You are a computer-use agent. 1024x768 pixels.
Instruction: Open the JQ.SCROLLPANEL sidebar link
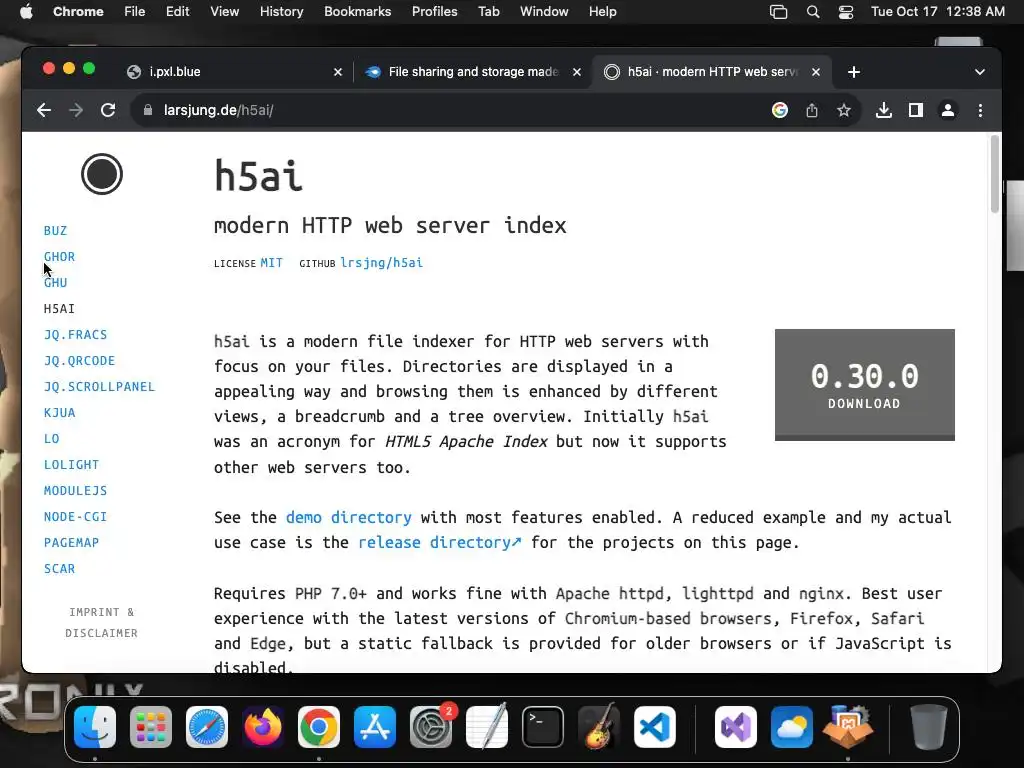pyautogui.click(x=99, y=387)
